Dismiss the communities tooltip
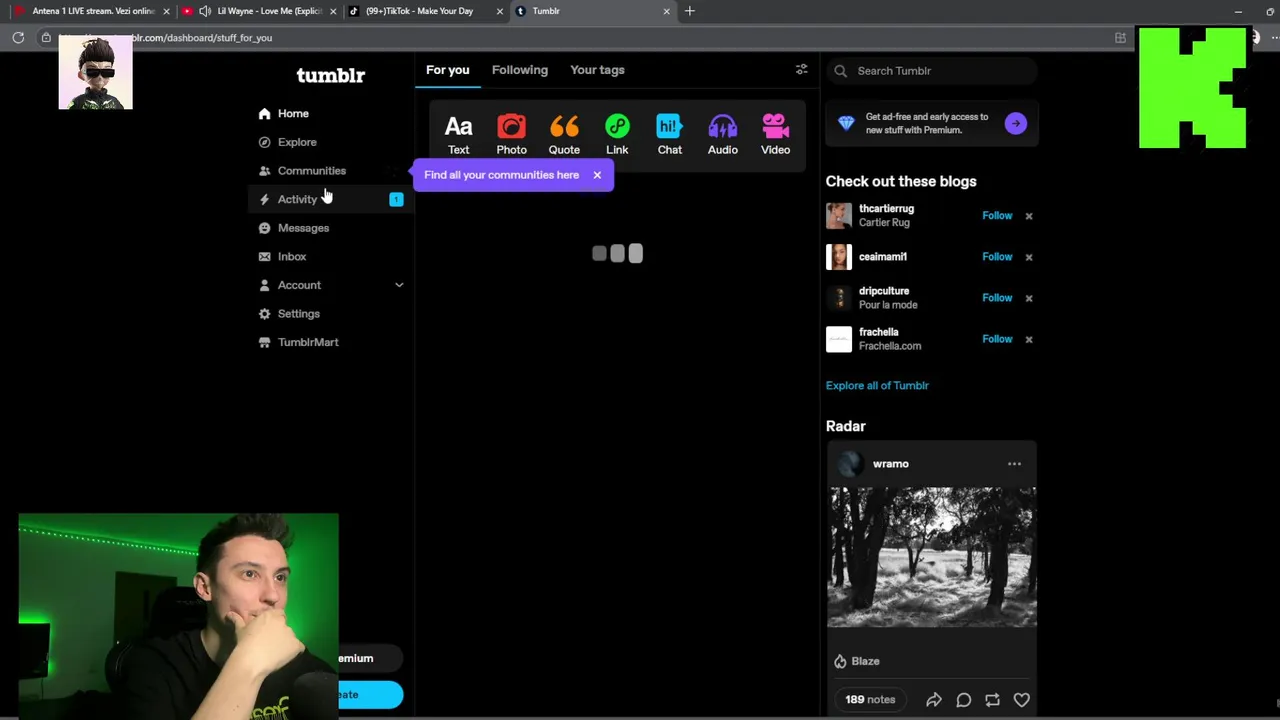1280x720 pixels. [597, 175]
